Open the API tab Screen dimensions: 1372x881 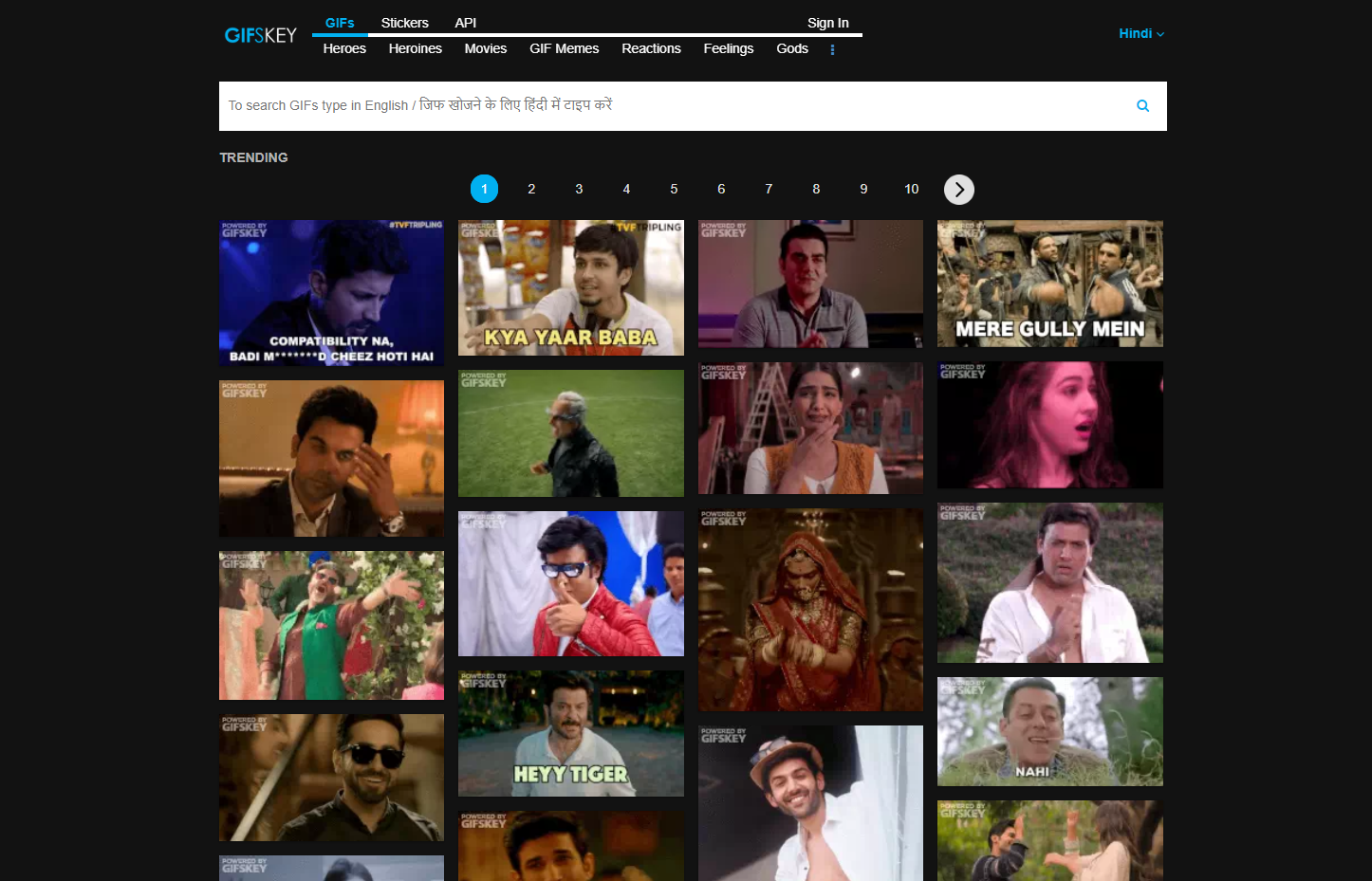(465, 23)
